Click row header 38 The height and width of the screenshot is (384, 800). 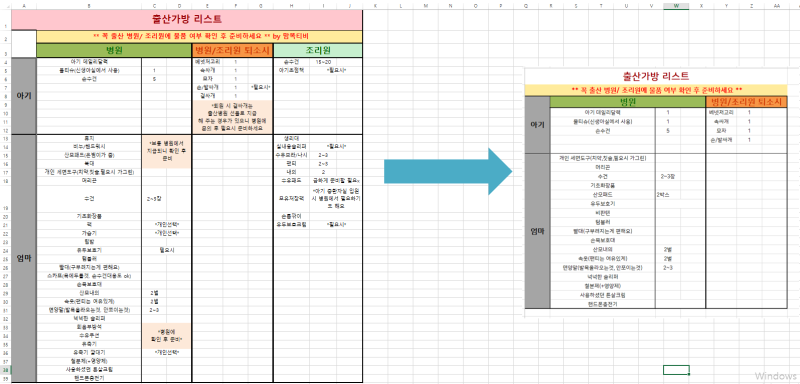(6, 369)
